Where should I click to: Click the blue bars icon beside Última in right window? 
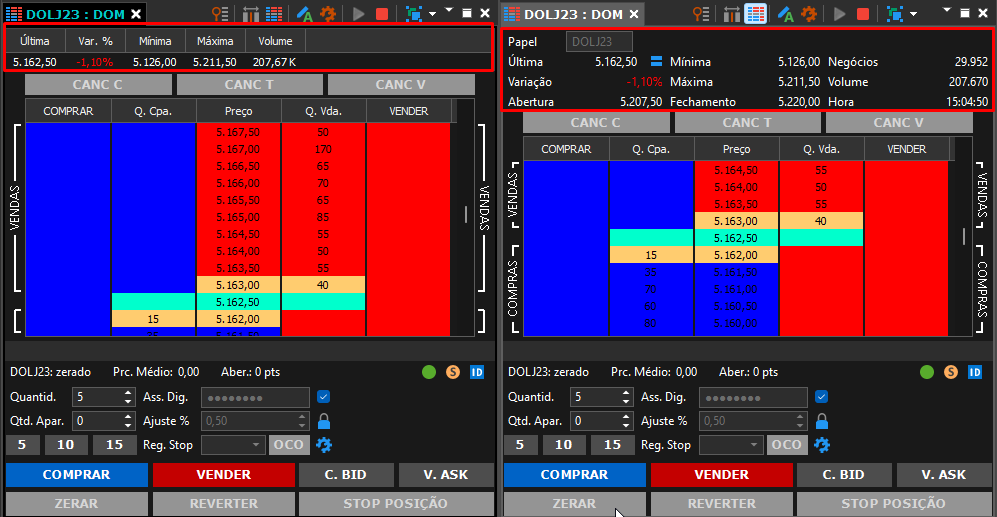tap(656, 62)
